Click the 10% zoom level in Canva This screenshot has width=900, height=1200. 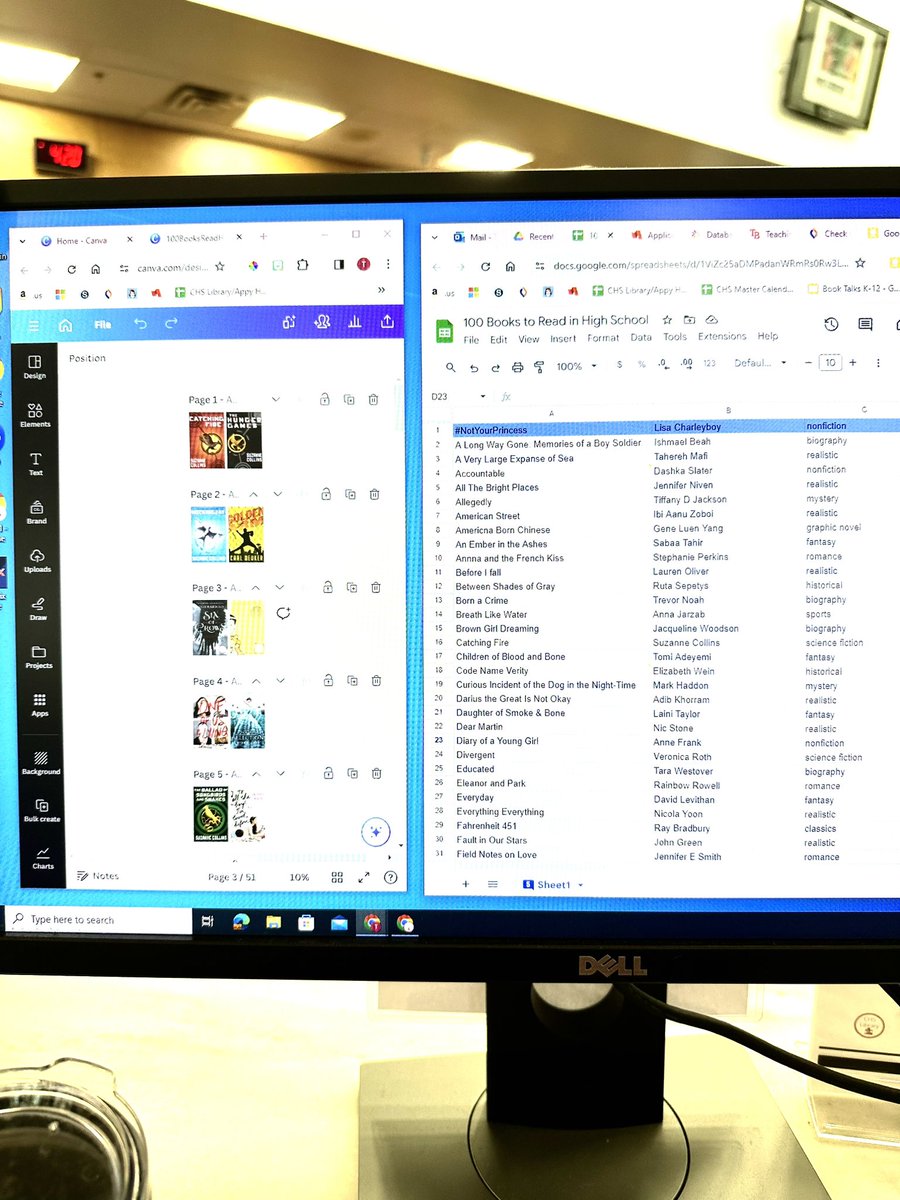299,877
